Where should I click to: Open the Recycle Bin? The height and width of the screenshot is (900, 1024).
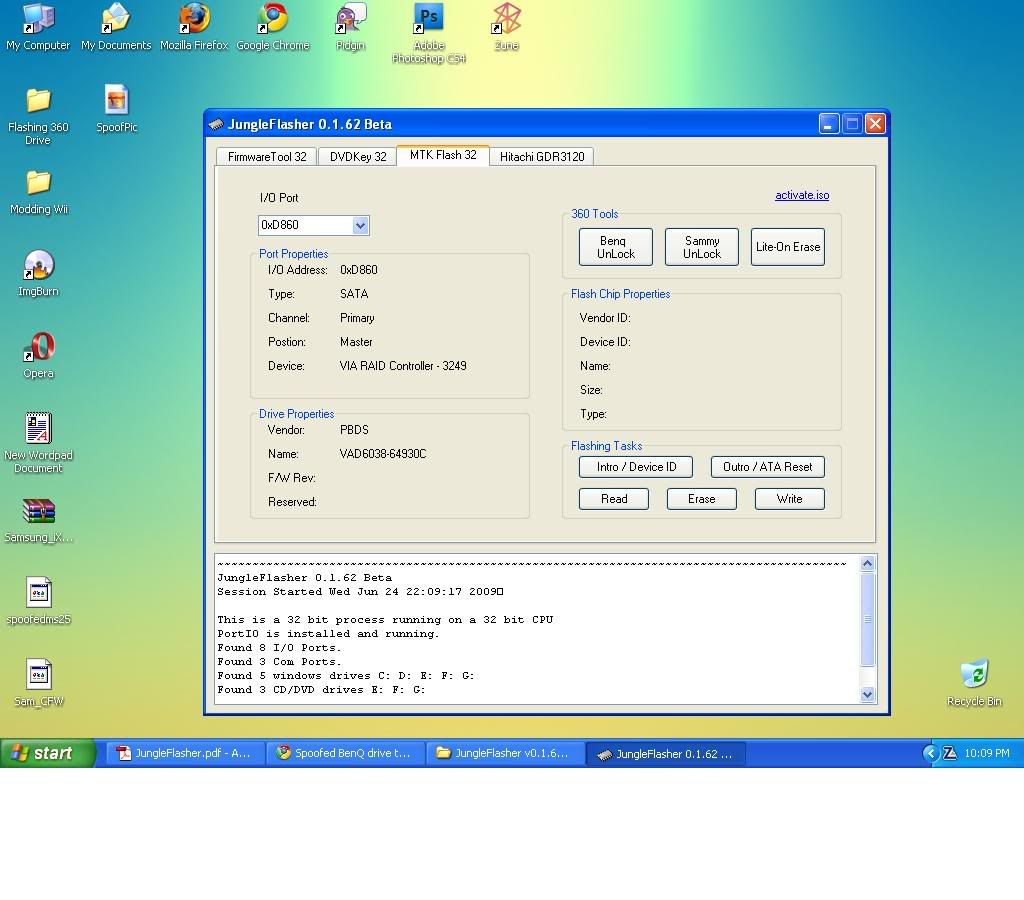(973, 676)
